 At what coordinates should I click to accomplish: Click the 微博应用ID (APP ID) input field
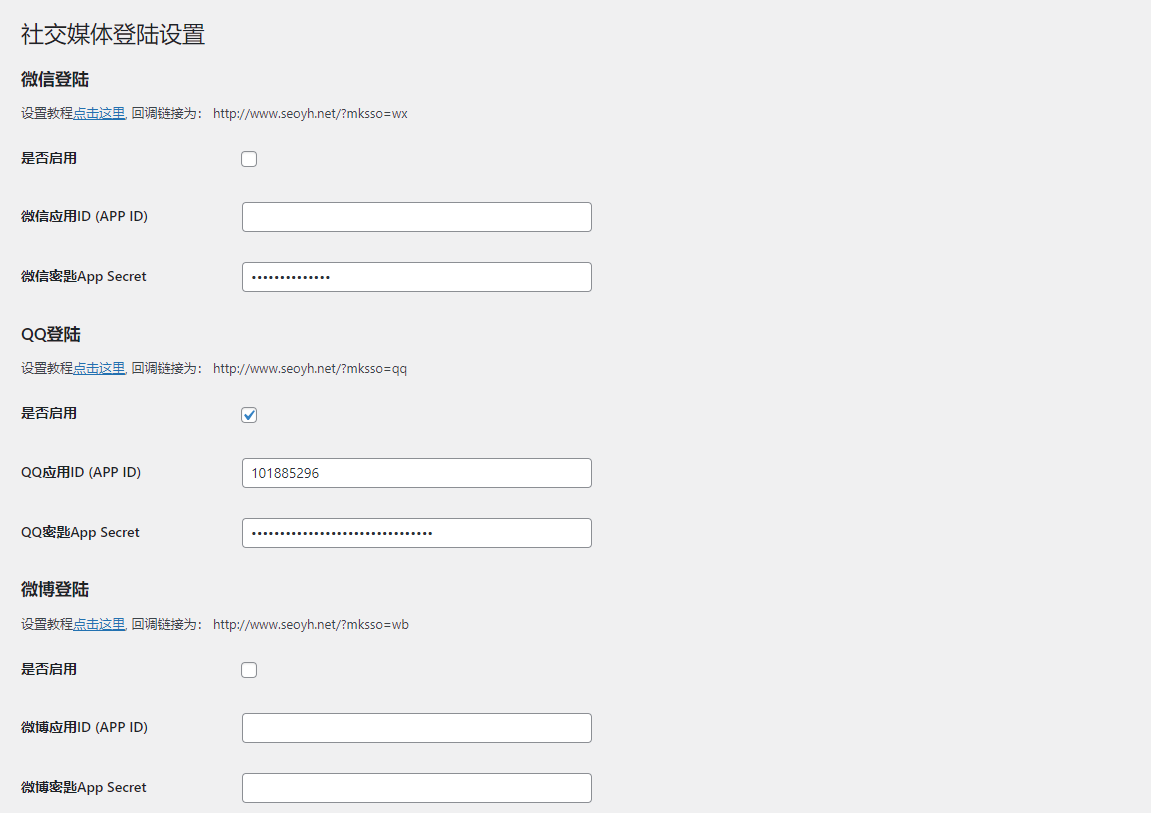tap(417, 728)
